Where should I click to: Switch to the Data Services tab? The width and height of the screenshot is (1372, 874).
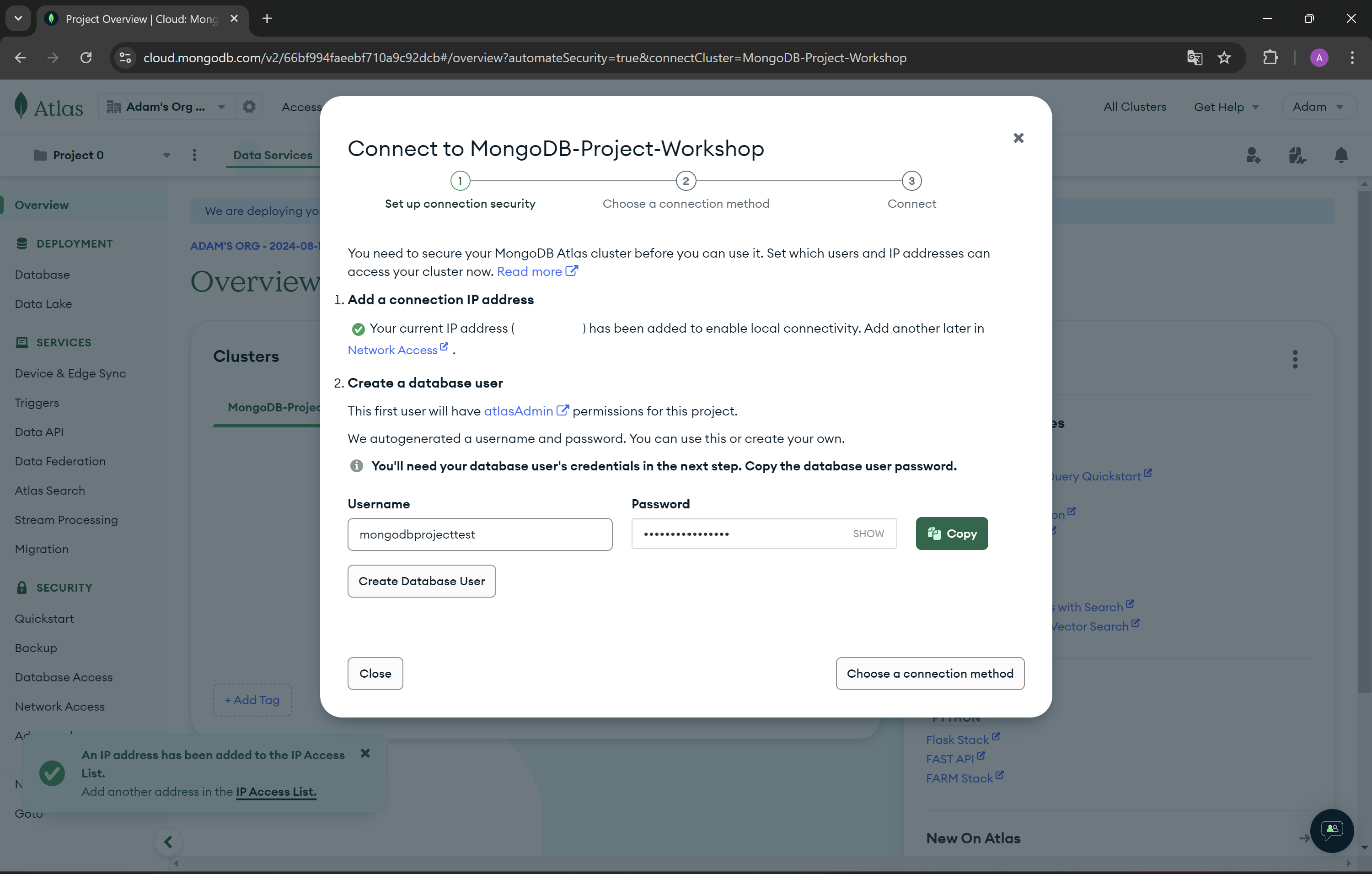tap(273, 155)
